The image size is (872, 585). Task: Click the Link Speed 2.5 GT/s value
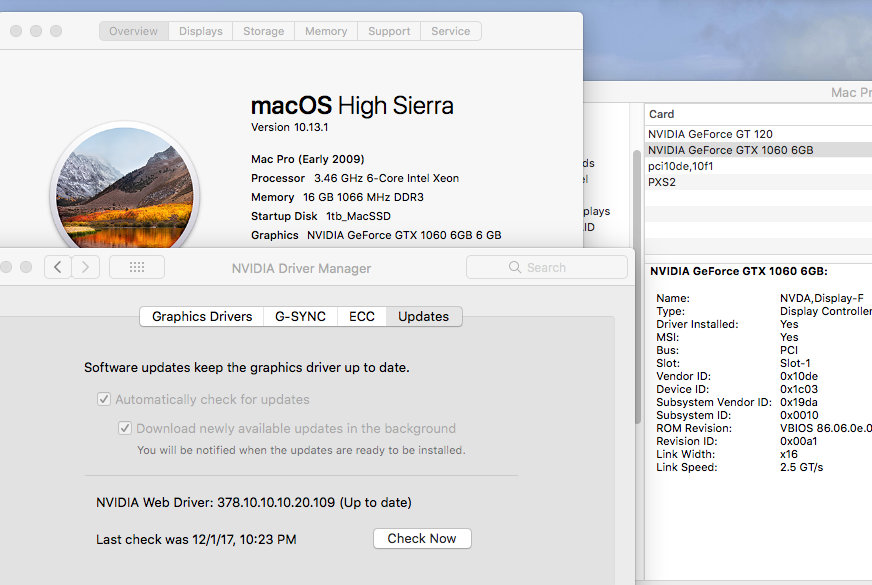click(801, 467)
